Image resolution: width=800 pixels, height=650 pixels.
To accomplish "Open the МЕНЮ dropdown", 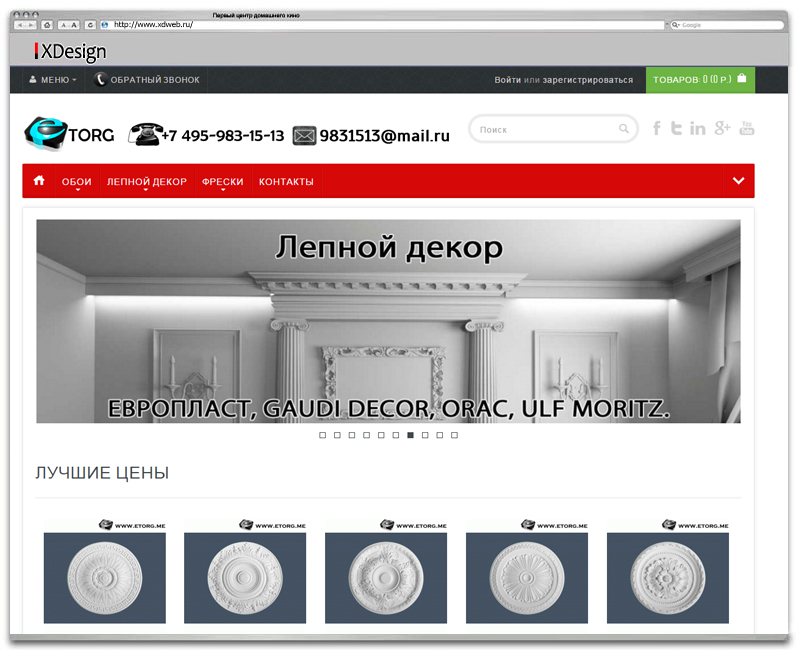I will point(53,80).
